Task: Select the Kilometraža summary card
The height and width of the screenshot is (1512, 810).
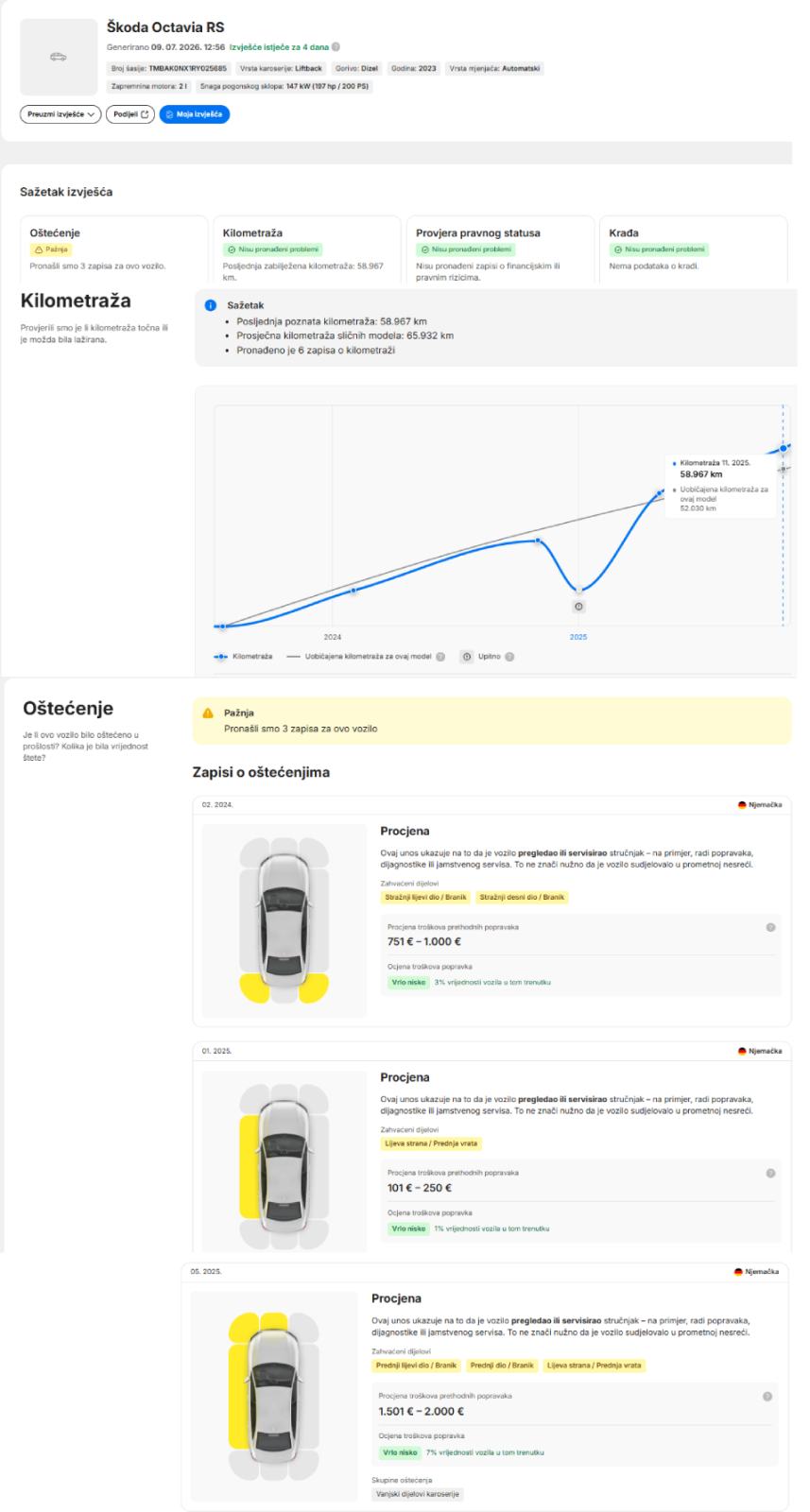Action: 307,249
